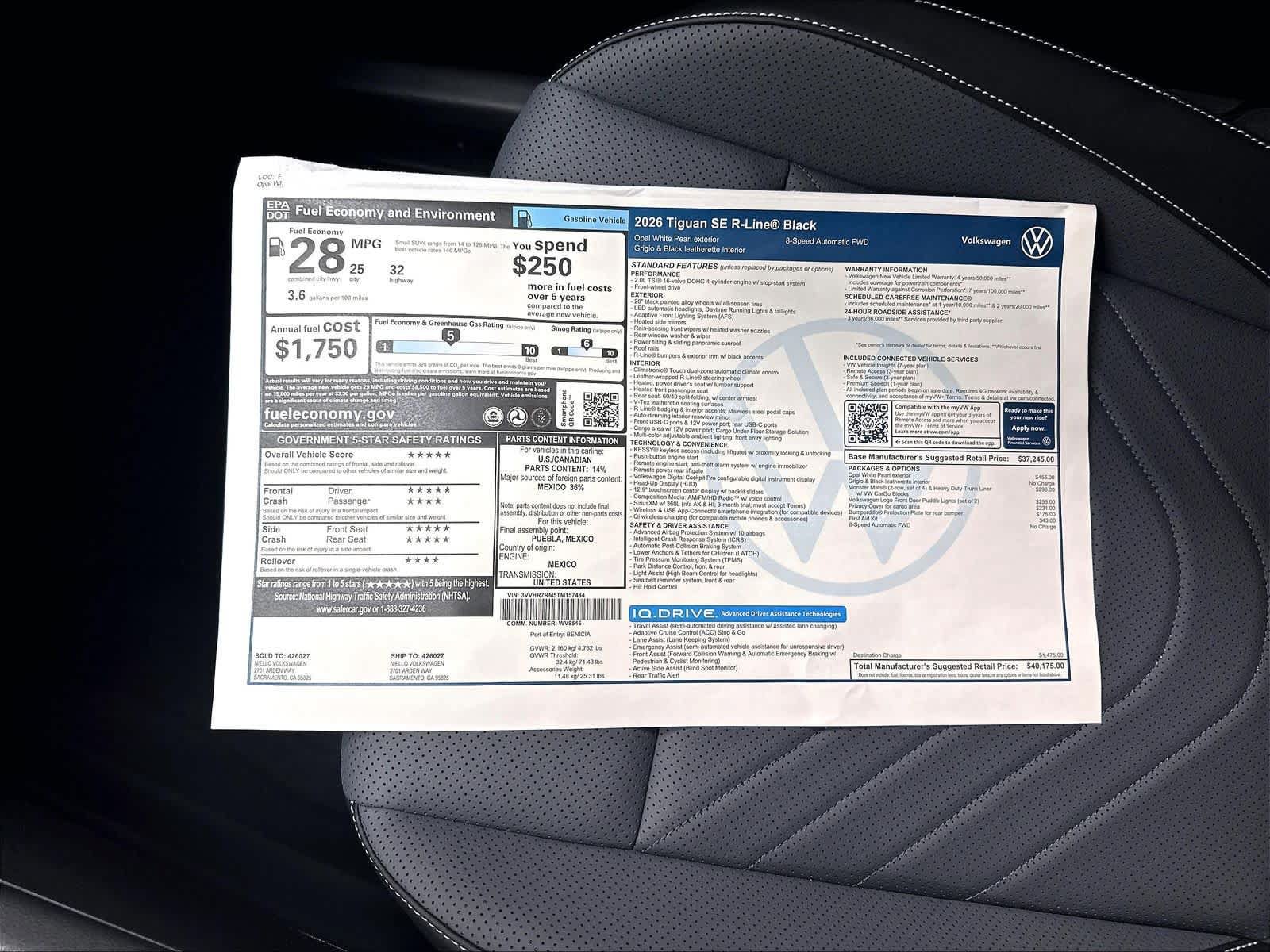Click the Opal White Pearl exterior header line
This screenshot has width=1270, height=952.
click(676, 238)
